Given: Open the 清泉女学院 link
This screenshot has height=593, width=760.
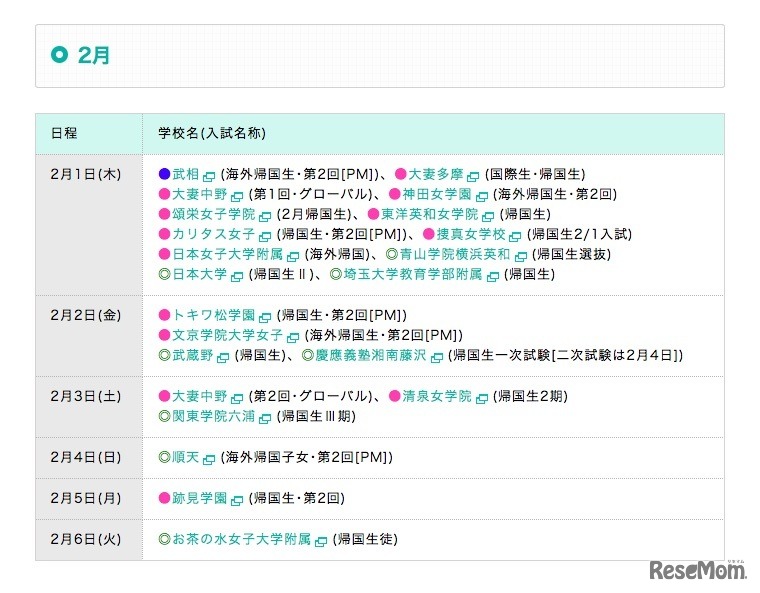Looking at the screenshot, I should 437,396.
